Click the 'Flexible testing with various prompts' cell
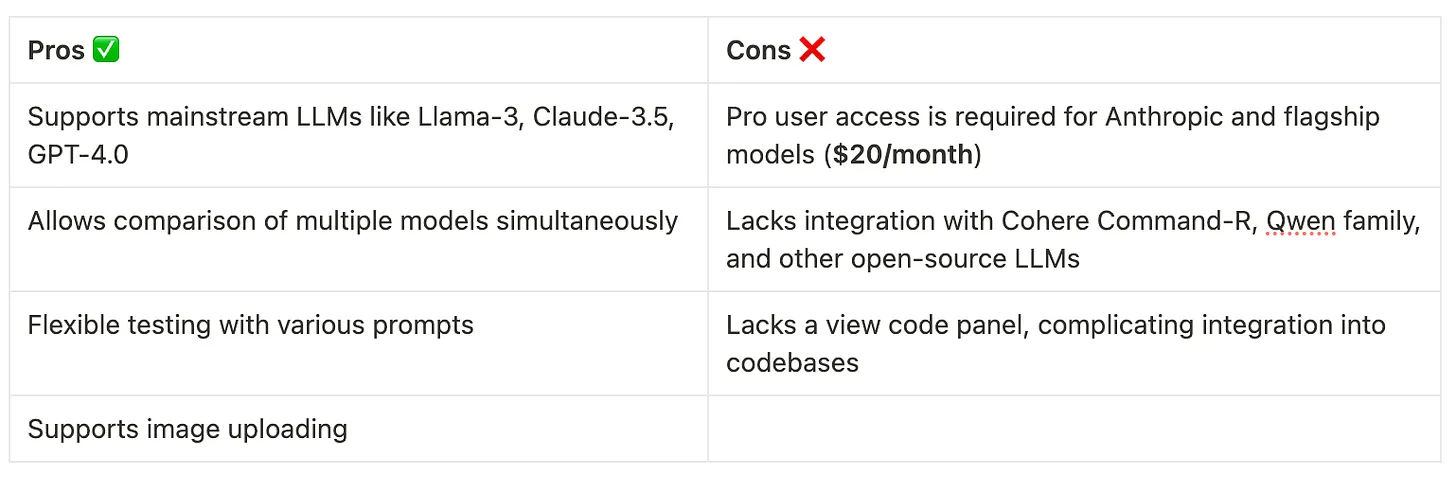 pos(250,325)
